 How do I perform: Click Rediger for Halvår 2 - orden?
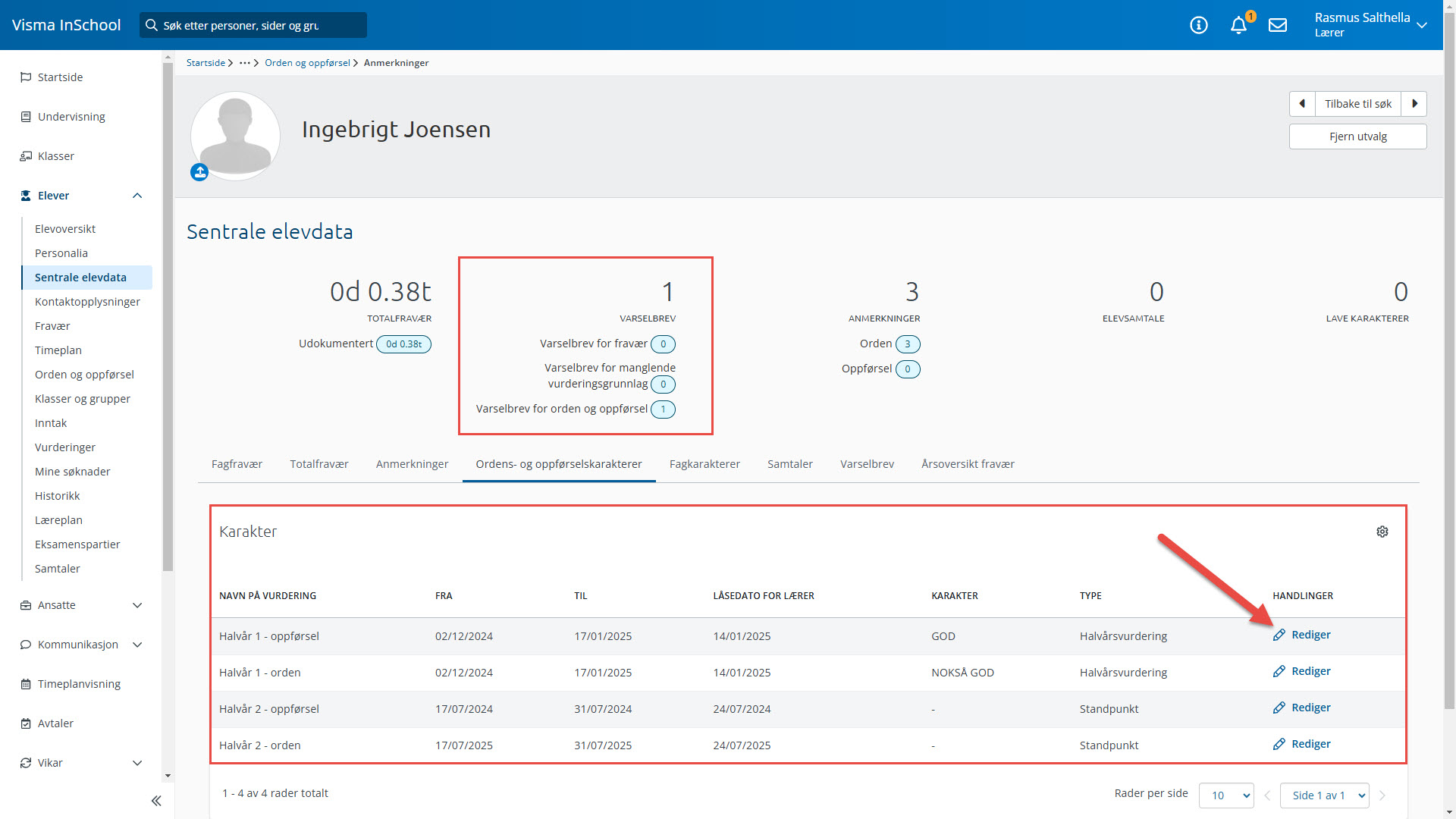1310,744
